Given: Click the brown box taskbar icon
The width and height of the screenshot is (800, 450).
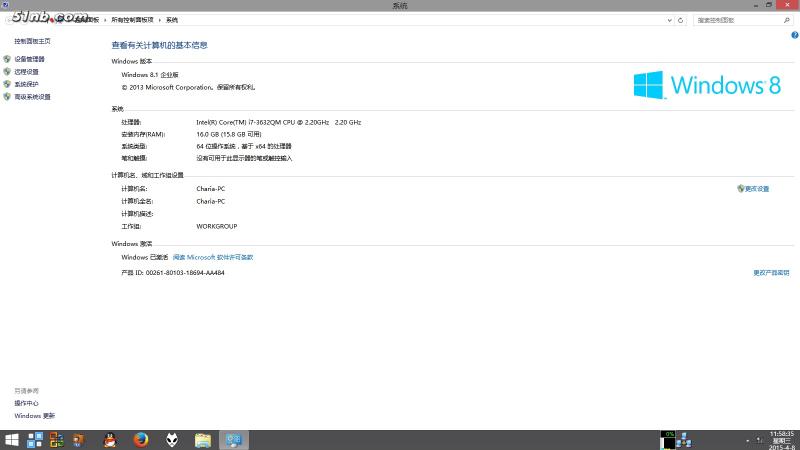Looking at the screenshot, I should (x=79, y=440).
